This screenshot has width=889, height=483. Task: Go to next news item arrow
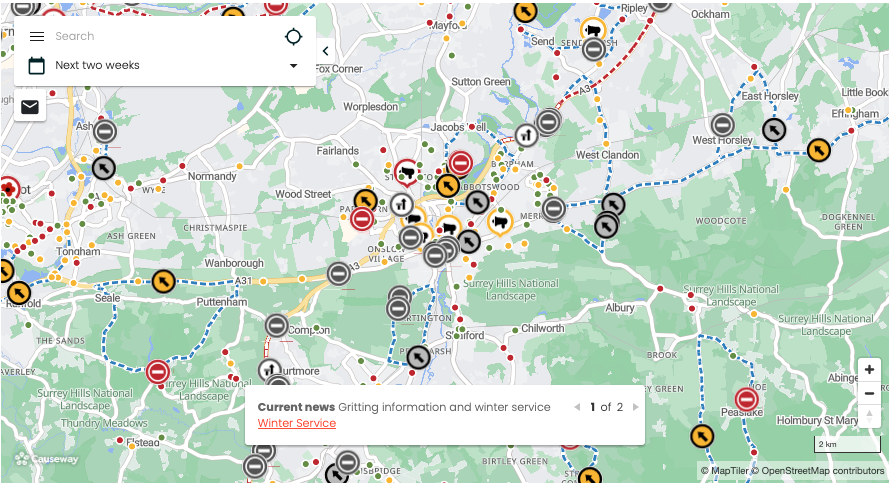pyautogui.click(x=636, y=407)
